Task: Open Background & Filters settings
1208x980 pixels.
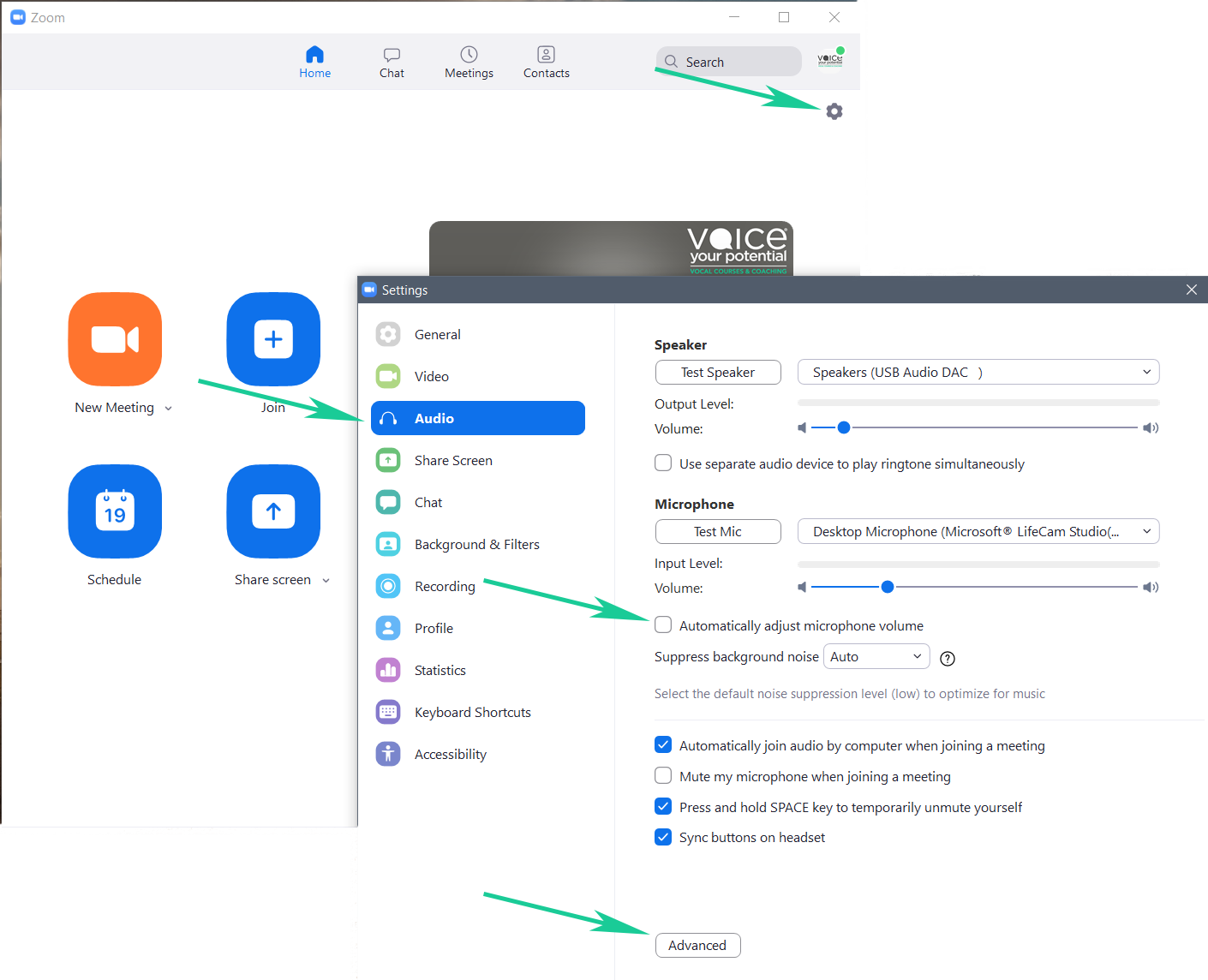Action: (x=478, y=544)
